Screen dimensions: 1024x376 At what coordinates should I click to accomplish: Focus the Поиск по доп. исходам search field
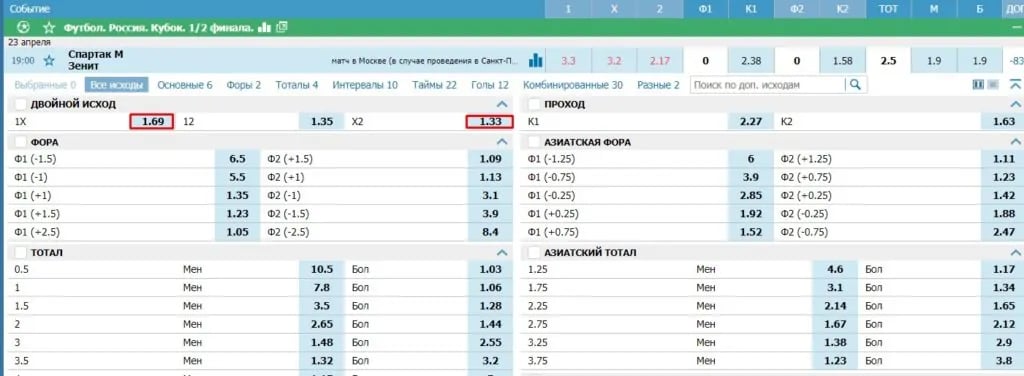click(x=768, y=85)
